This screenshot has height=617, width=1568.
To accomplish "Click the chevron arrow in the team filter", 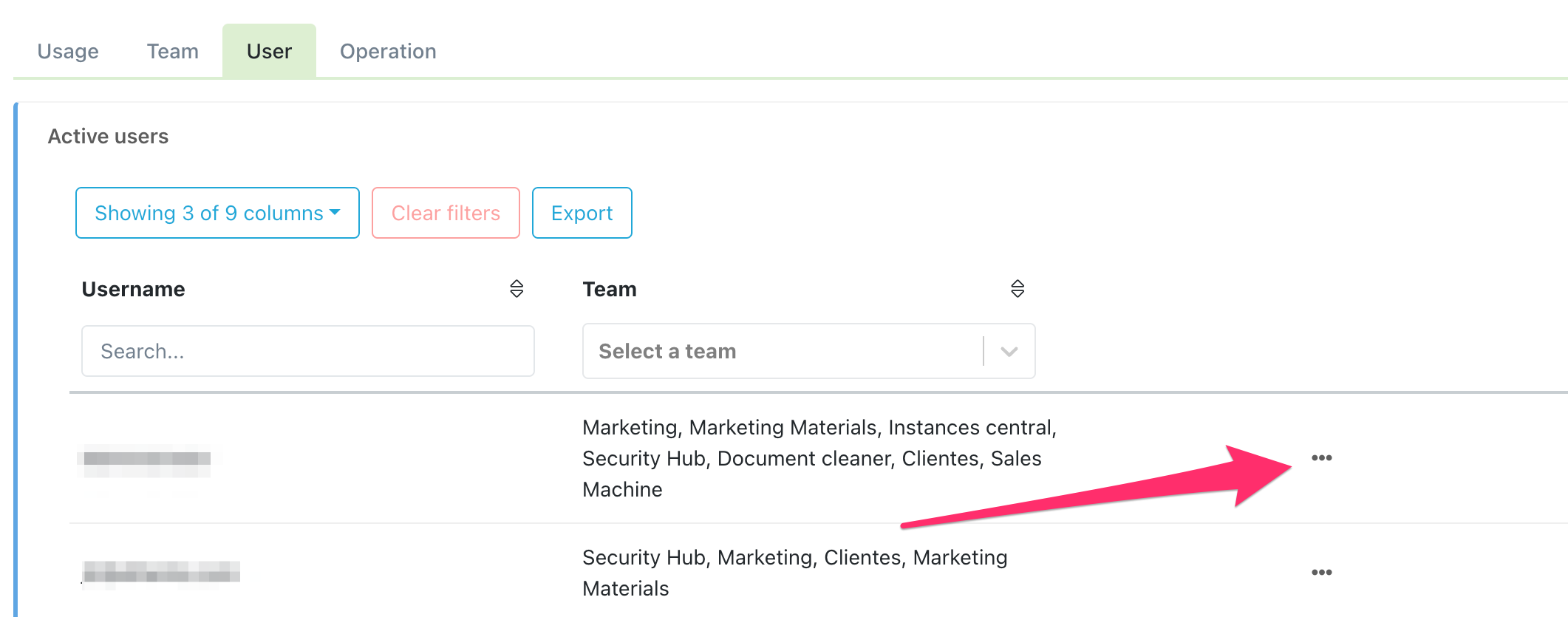I will pos(1009,352).
